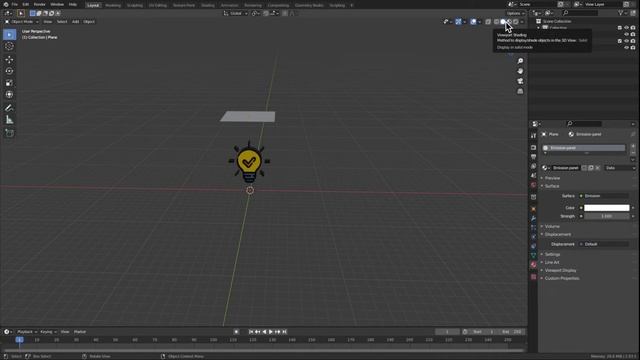Open the Object properties tab
This screenshot has width=640, height=360.
(x=533, y=209)
